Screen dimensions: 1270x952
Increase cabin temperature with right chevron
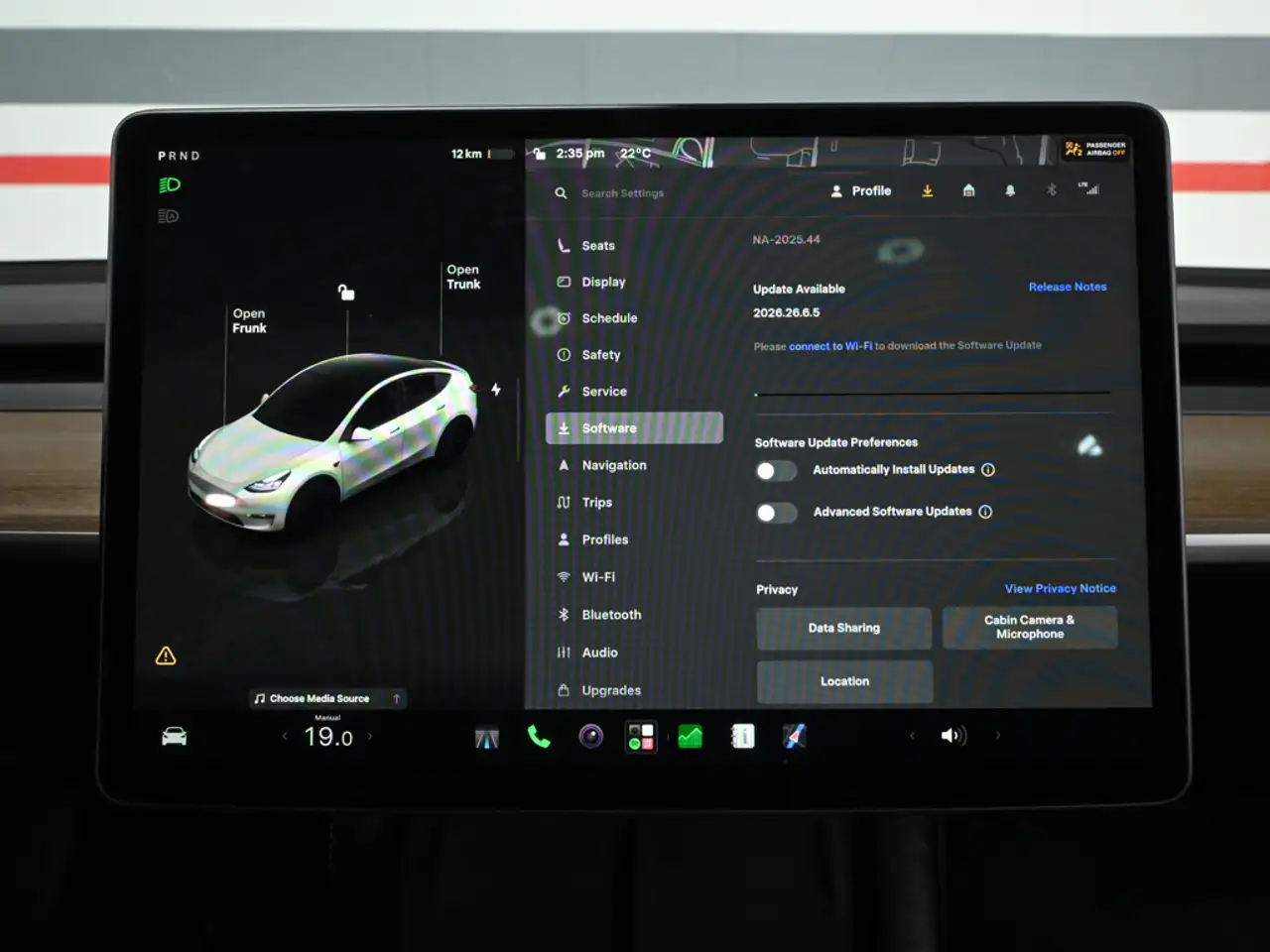pyautogui.click(x=371, y=736)
